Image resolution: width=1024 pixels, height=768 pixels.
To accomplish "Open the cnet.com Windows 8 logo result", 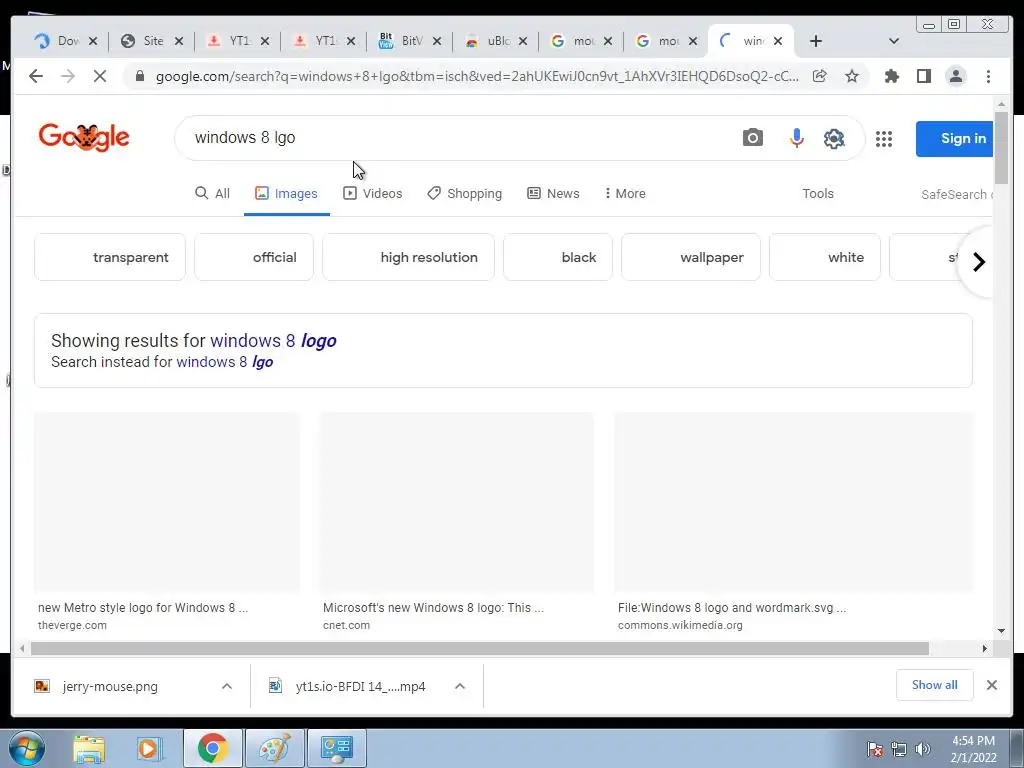I will [457, 522].
